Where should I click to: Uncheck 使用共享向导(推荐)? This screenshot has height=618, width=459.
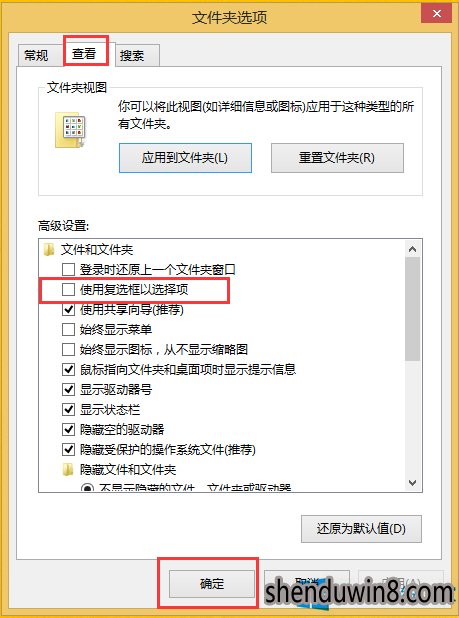tap(69, 310)
